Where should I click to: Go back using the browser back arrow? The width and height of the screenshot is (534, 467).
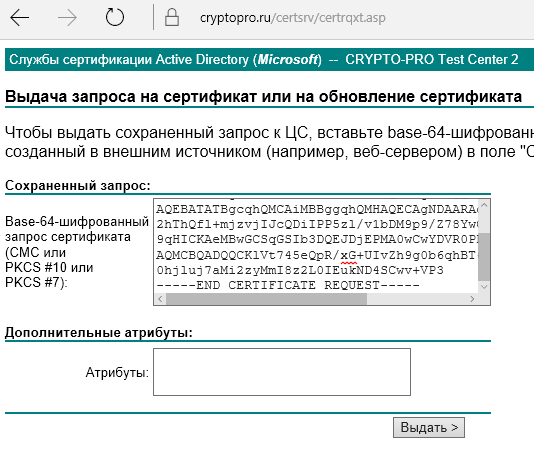20,17
